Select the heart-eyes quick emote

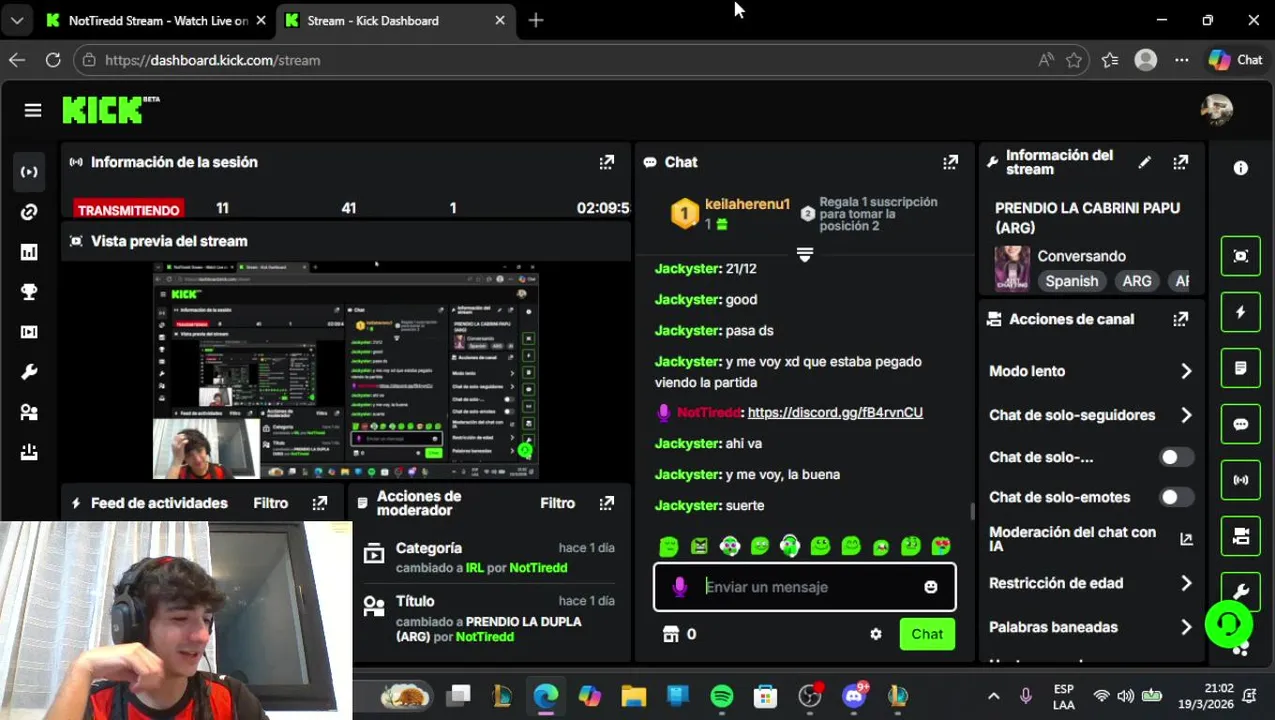pos(941,546)
